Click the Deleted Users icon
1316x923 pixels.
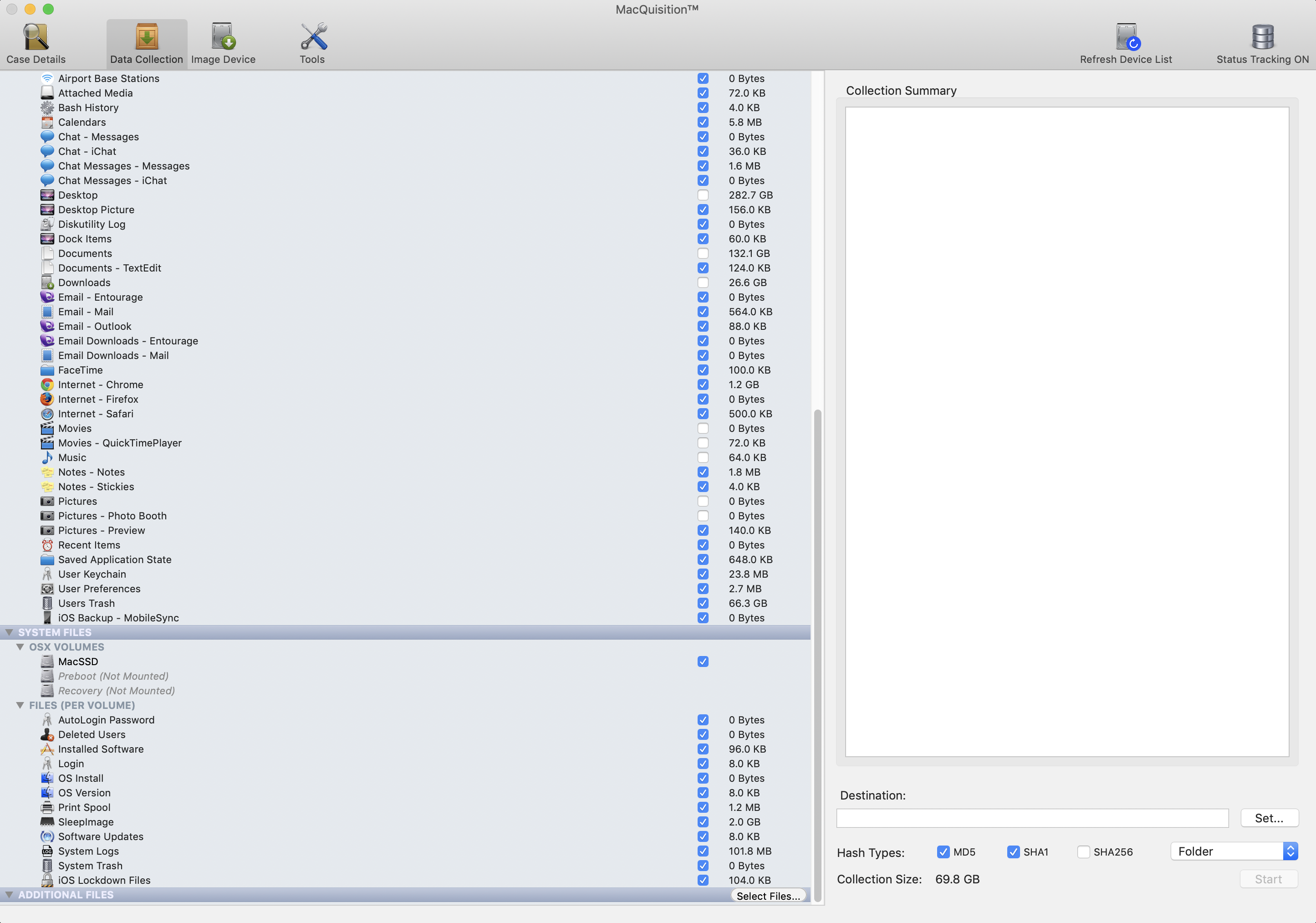(47, 734)
